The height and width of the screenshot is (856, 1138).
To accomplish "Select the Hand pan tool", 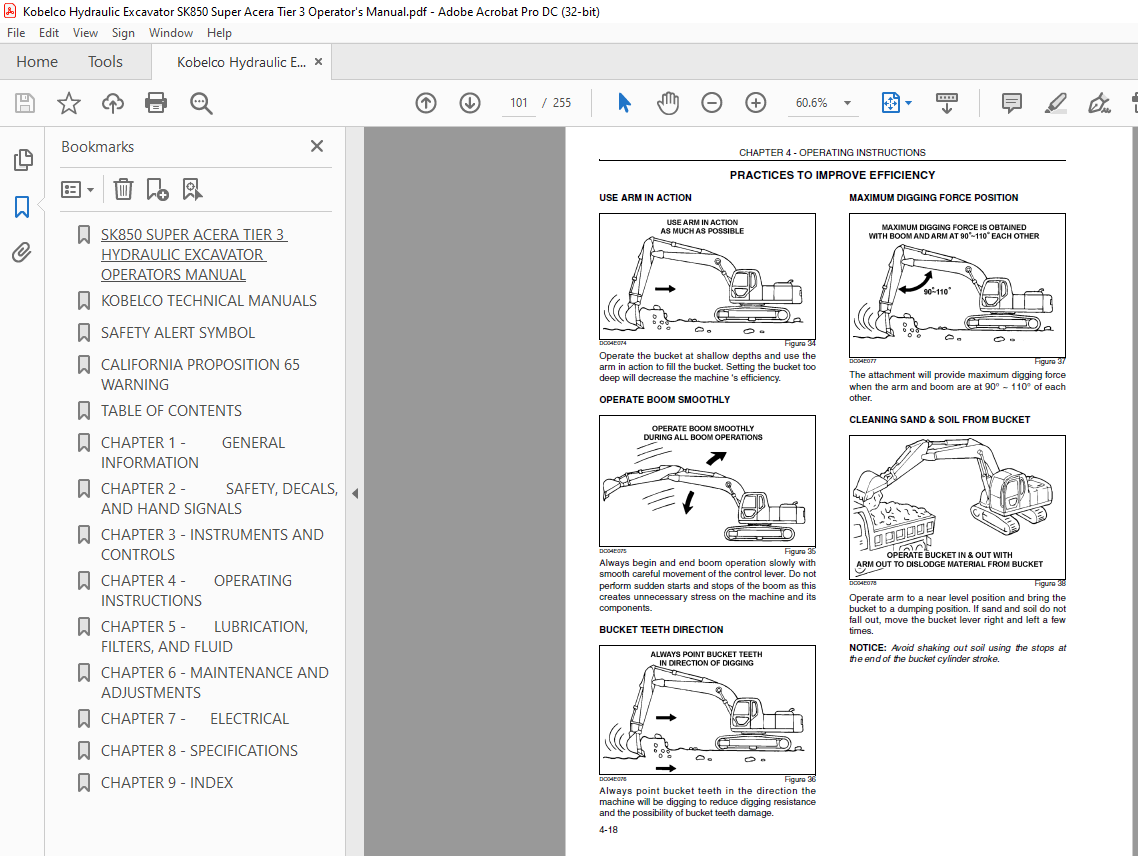I will pyautogui.click(x=667, y=103).
